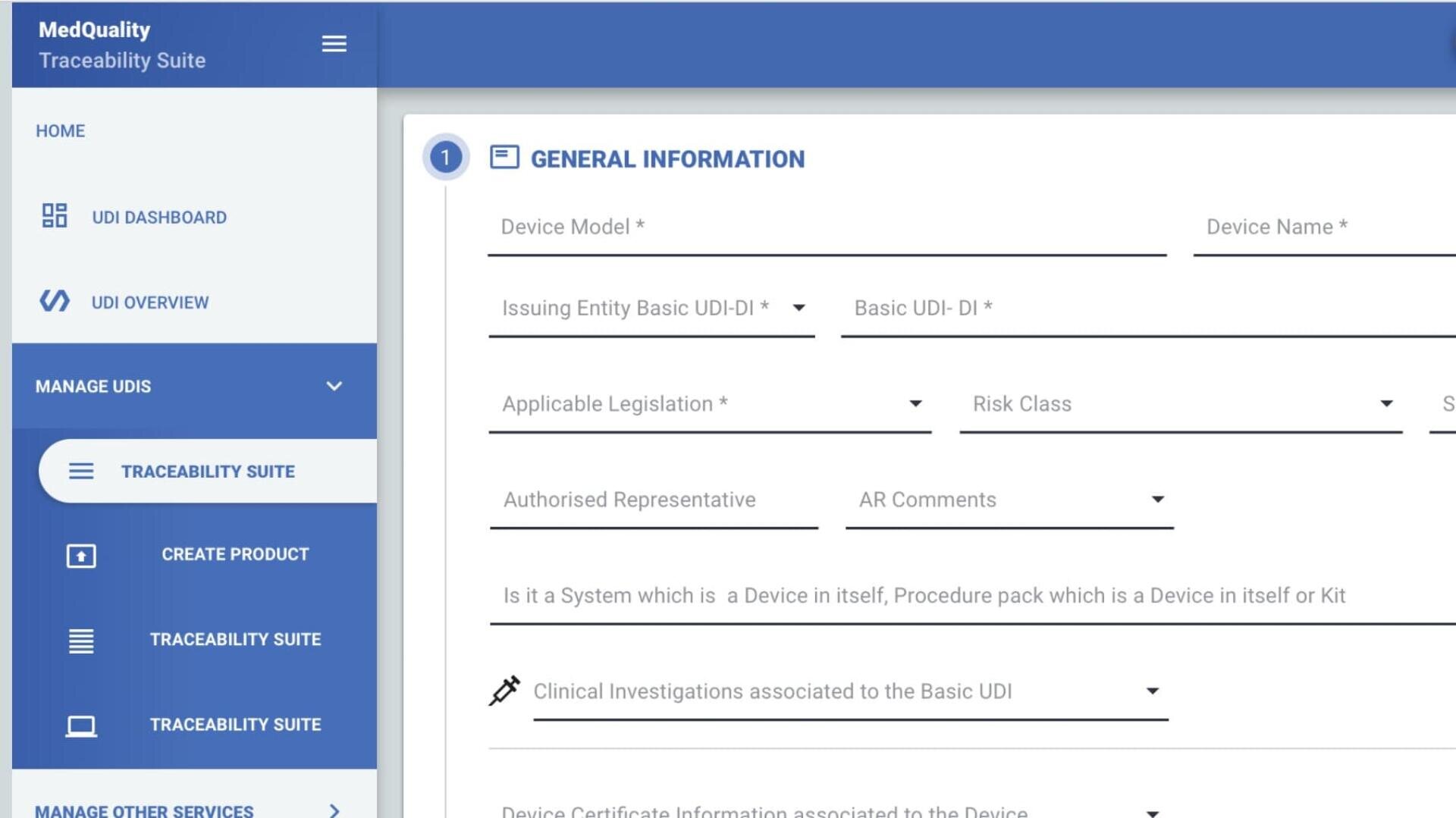Click the laptop icon in sidebar
This screenshot has height=818, width=1456.
tap(81, 726)
